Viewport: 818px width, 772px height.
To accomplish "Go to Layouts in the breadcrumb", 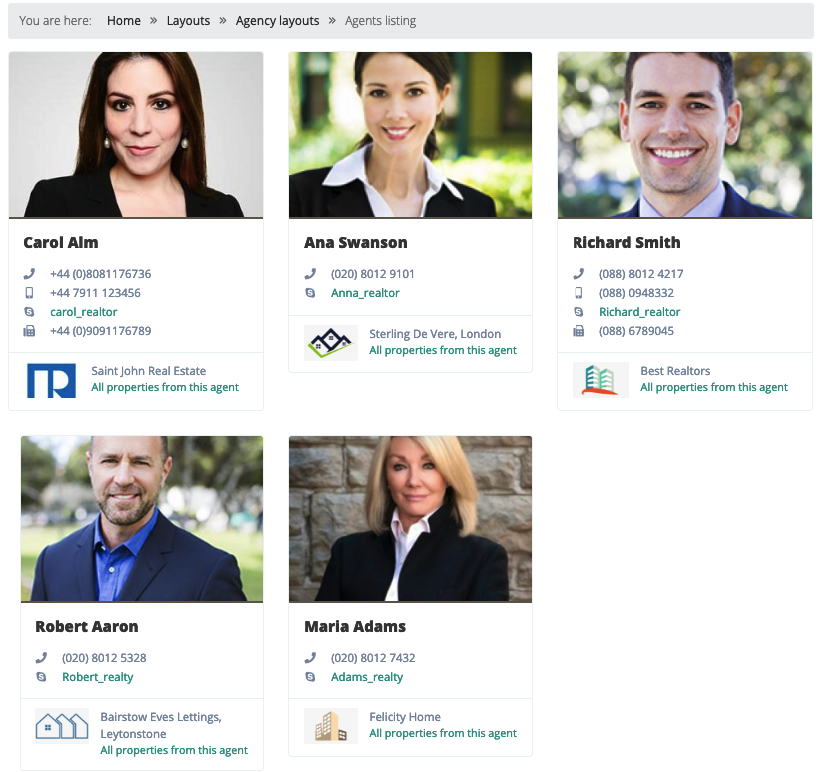I will tap(188, 21).
